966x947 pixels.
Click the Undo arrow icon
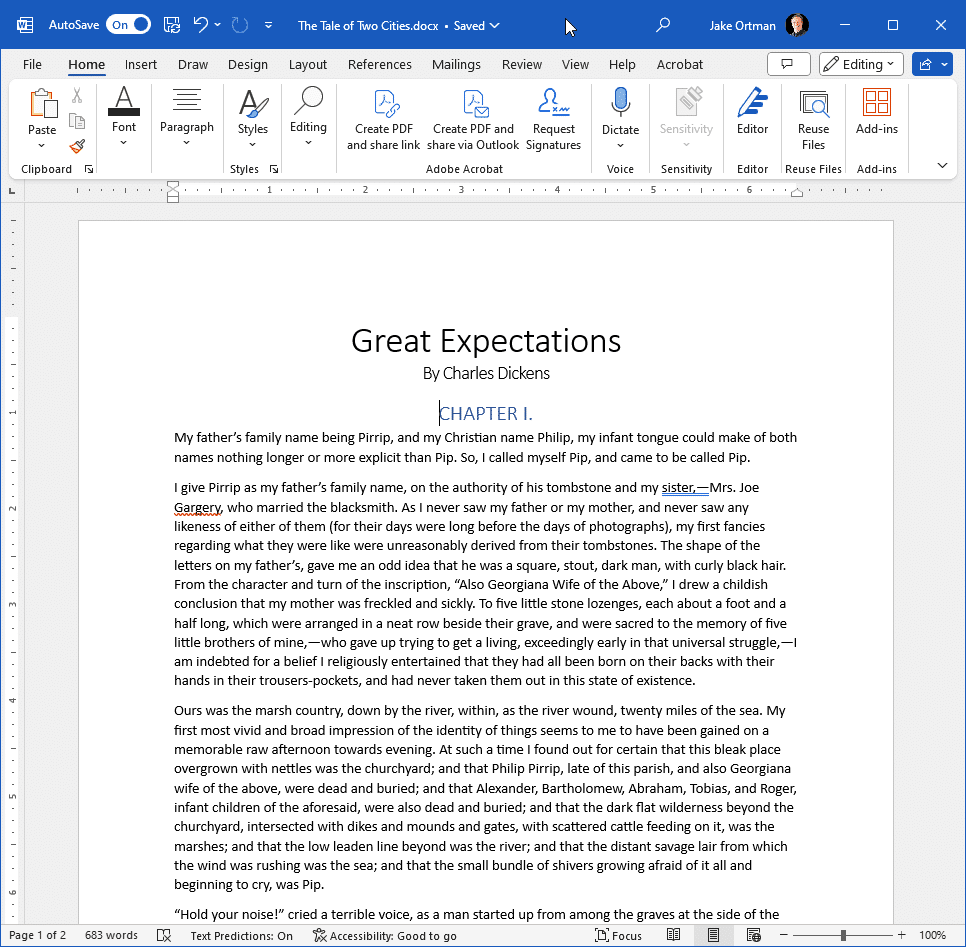coord(200,25)
